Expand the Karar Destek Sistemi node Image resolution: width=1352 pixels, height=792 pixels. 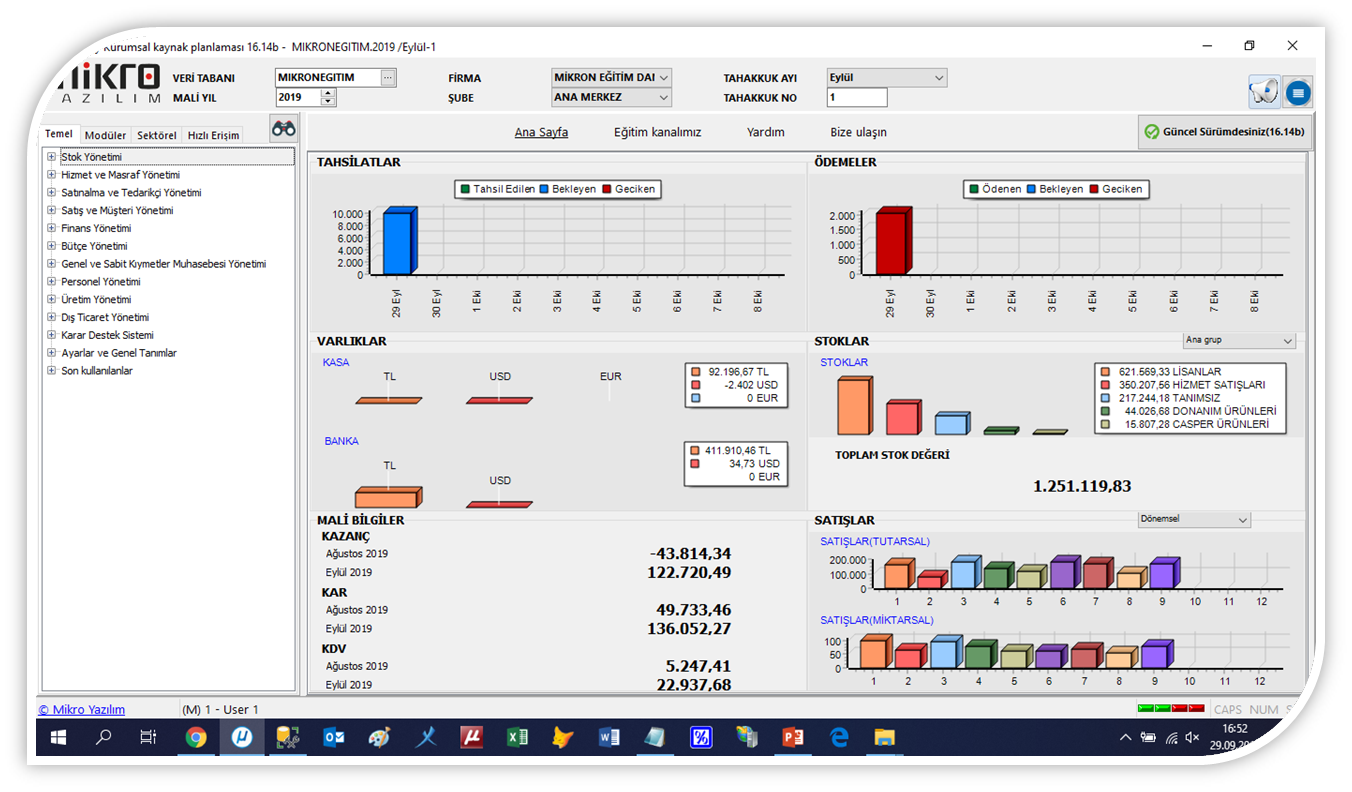tap(51, 335)
